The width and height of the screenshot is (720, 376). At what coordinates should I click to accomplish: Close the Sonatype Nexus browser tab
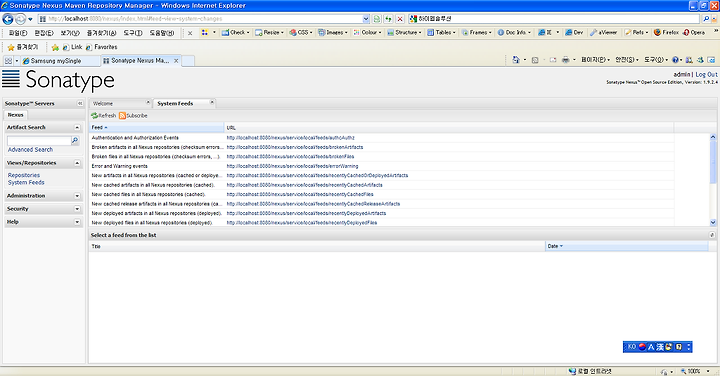176,61
